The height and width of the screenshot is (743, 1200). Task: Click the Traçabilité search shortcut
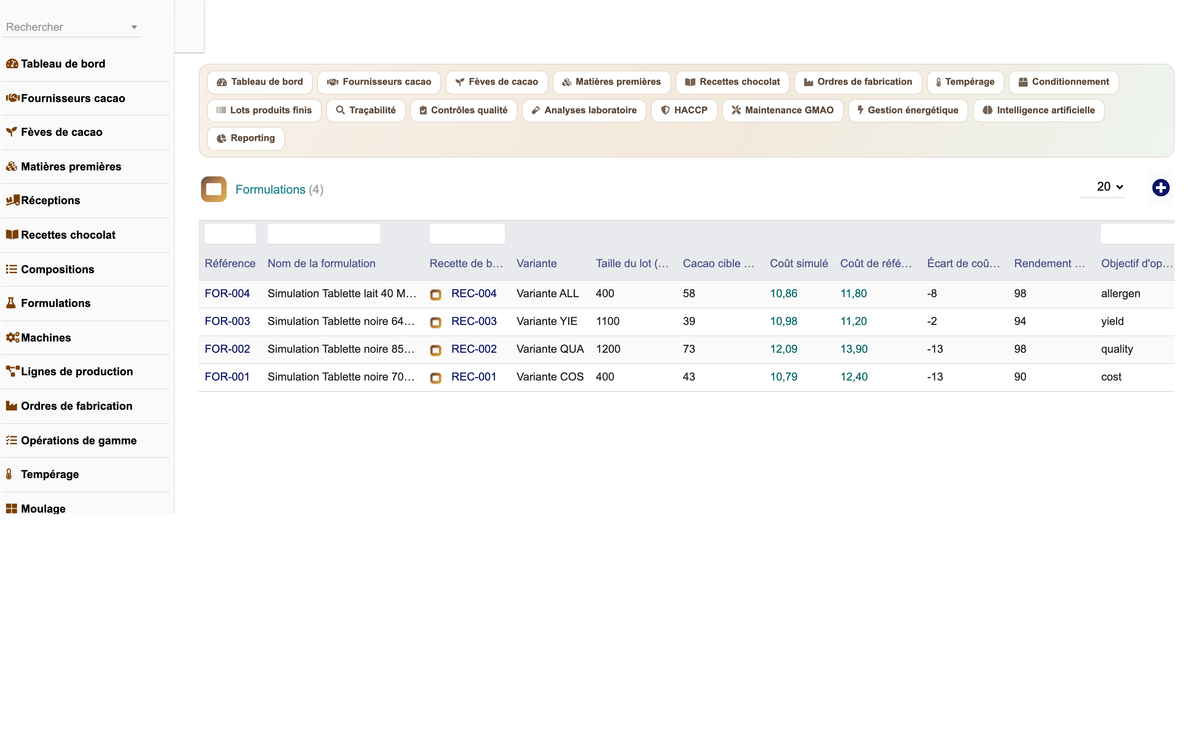coord(366,110)
